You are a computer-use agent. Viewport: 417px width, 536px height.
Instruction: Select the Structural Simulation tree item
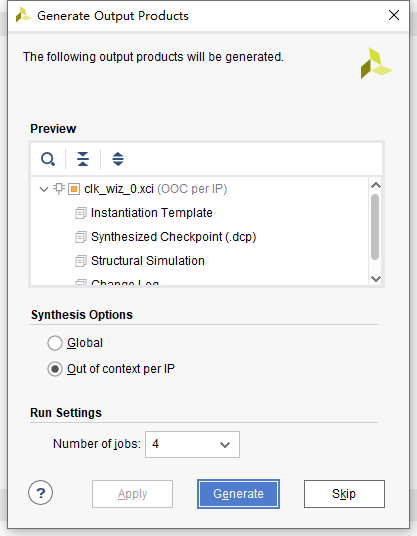[x=148, y=261]
